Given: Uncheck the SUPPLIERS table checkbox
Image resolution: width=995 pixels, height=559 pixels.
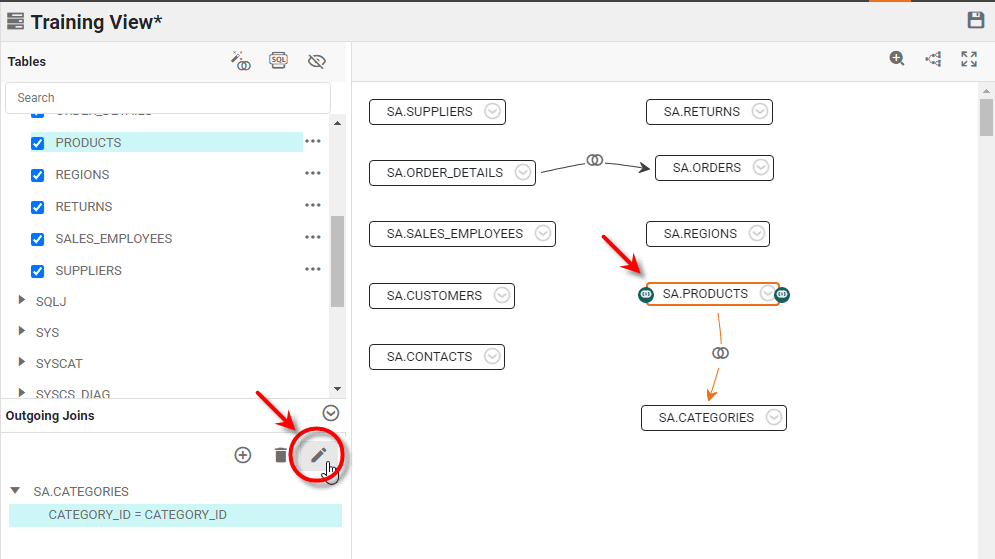Looking at the screenshot, I should click(x=38, y=271).
